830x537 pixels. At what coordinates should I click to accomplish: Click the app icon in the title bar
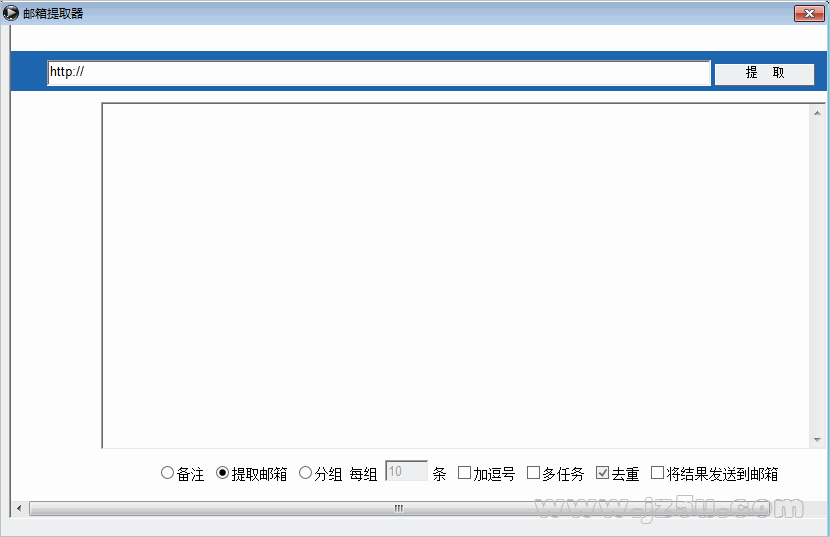pyautogui.click(x=11, y=13)
